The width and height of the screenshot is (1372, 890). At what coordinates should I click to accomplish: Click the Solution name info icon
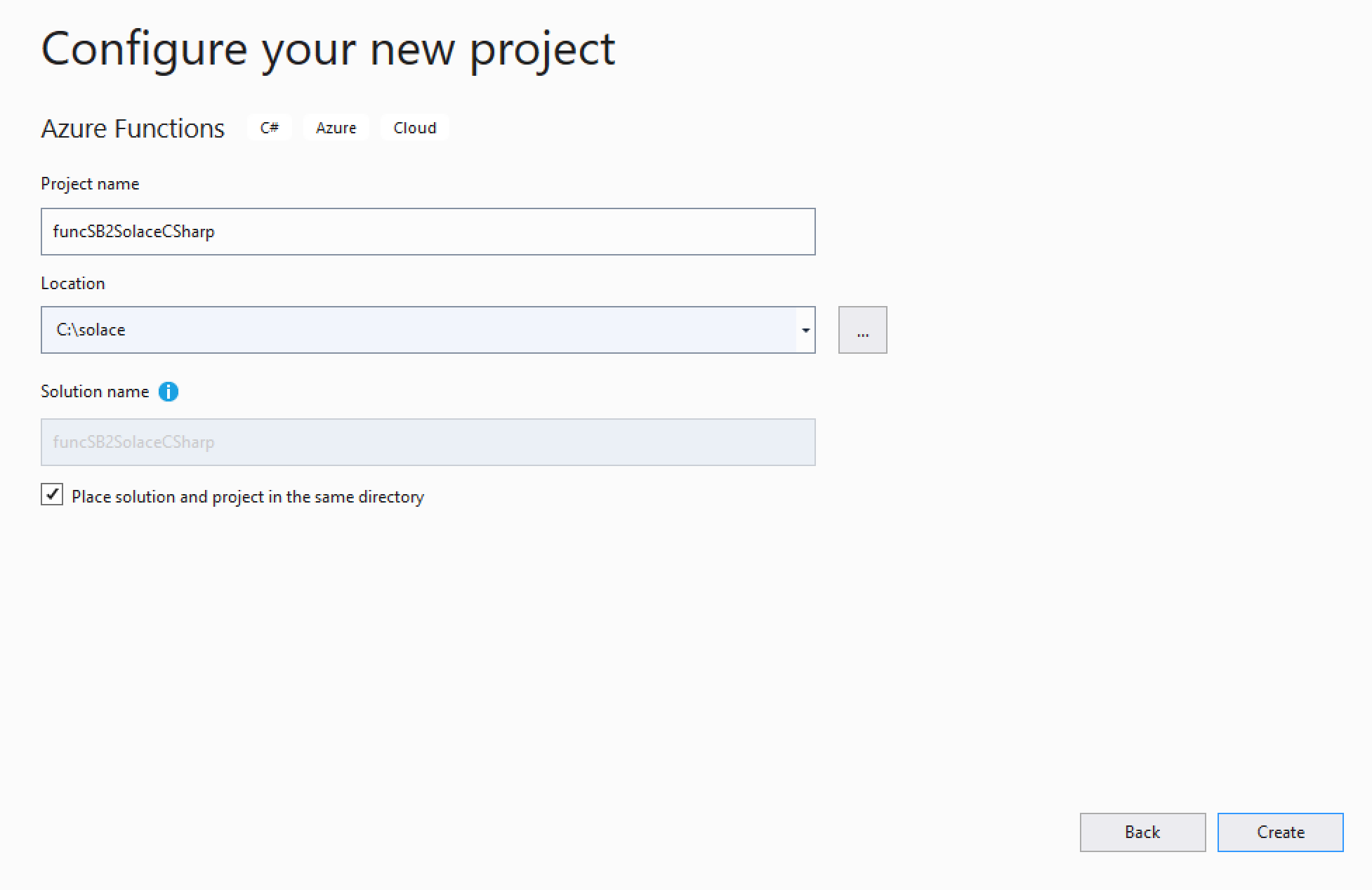[x=169, y=392]
